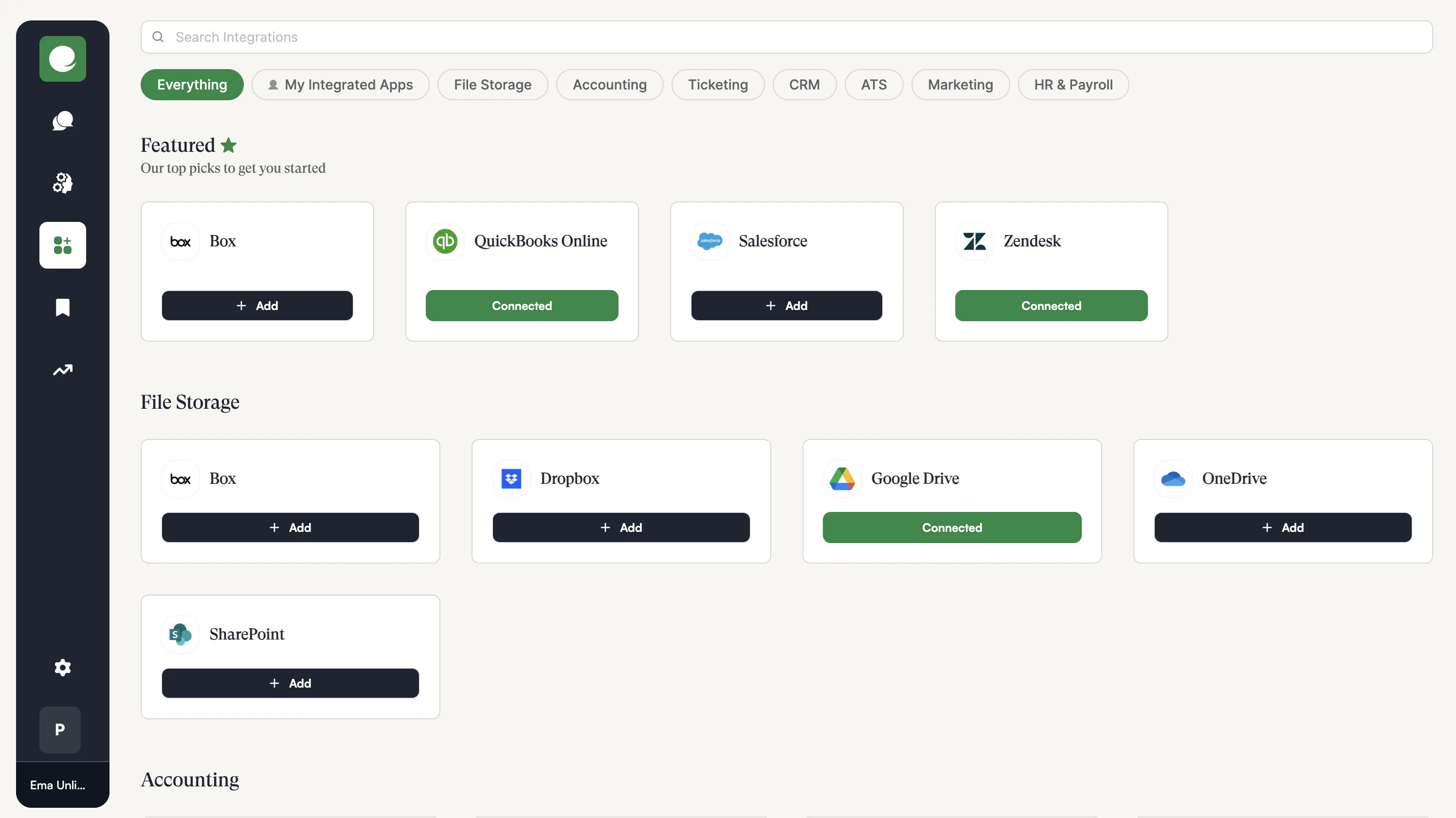Add the Dropbox integration
The image size is (1456, 818).
point(621,527)
